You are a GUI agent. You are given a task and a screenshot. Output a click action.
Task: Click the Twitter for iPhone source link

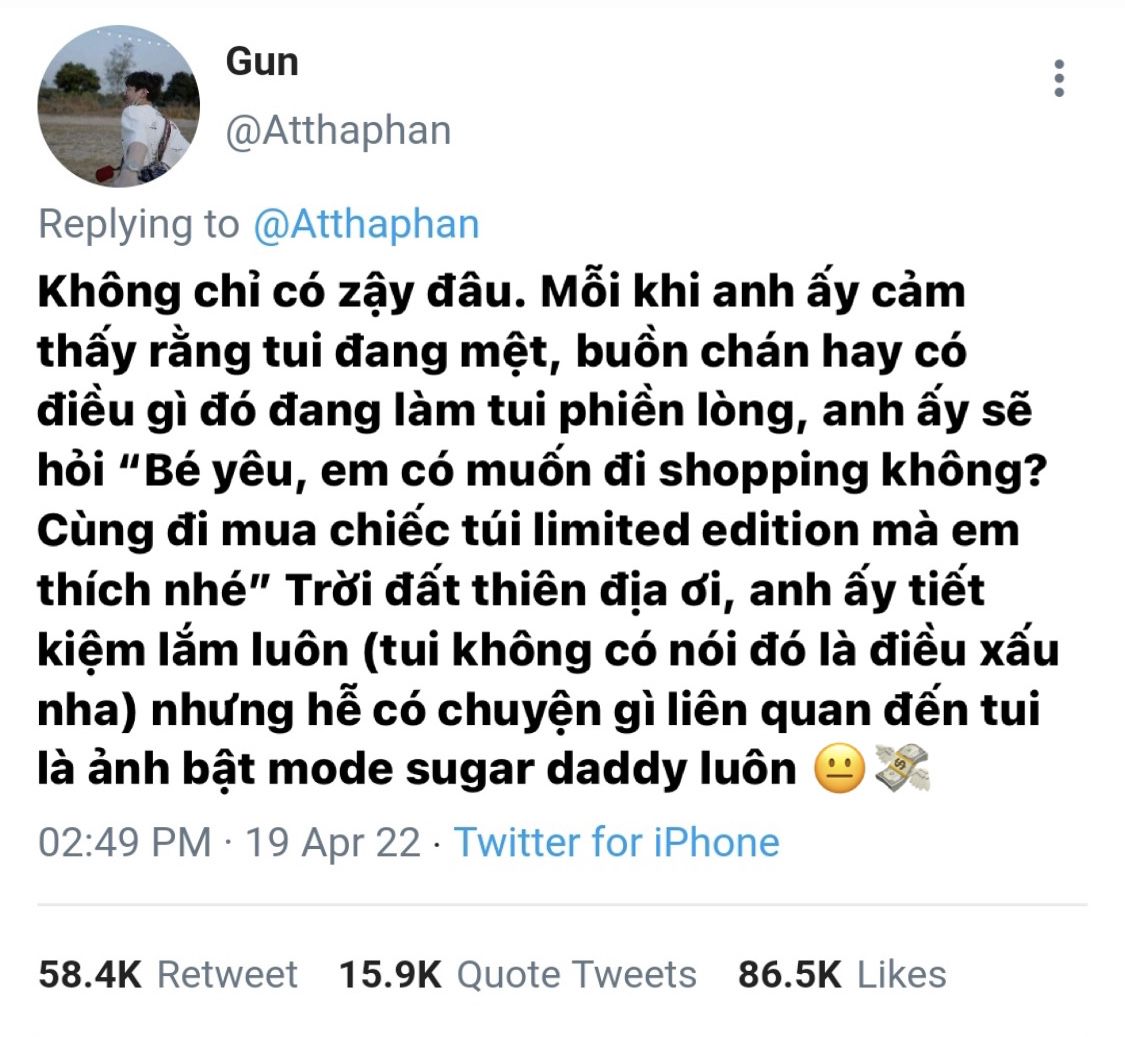pos(616,842)
